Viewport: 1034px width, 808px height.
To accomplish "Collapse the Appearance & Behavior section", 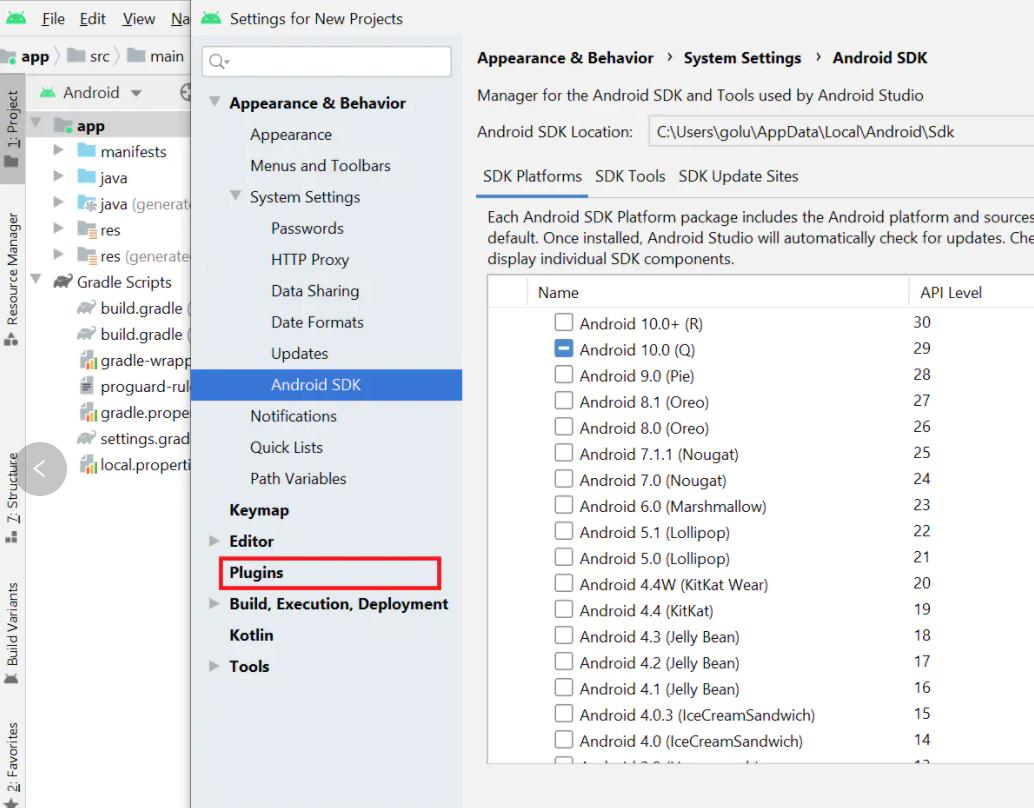I will [214, 103].
